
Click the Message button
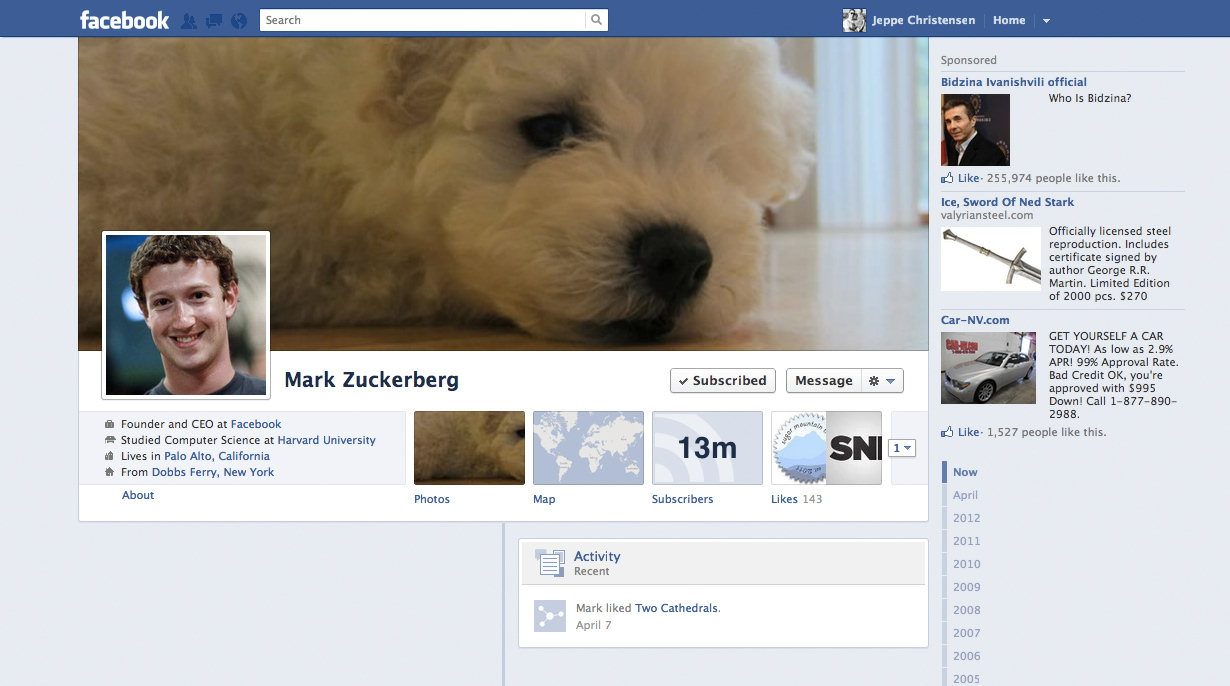pos(824,381)
